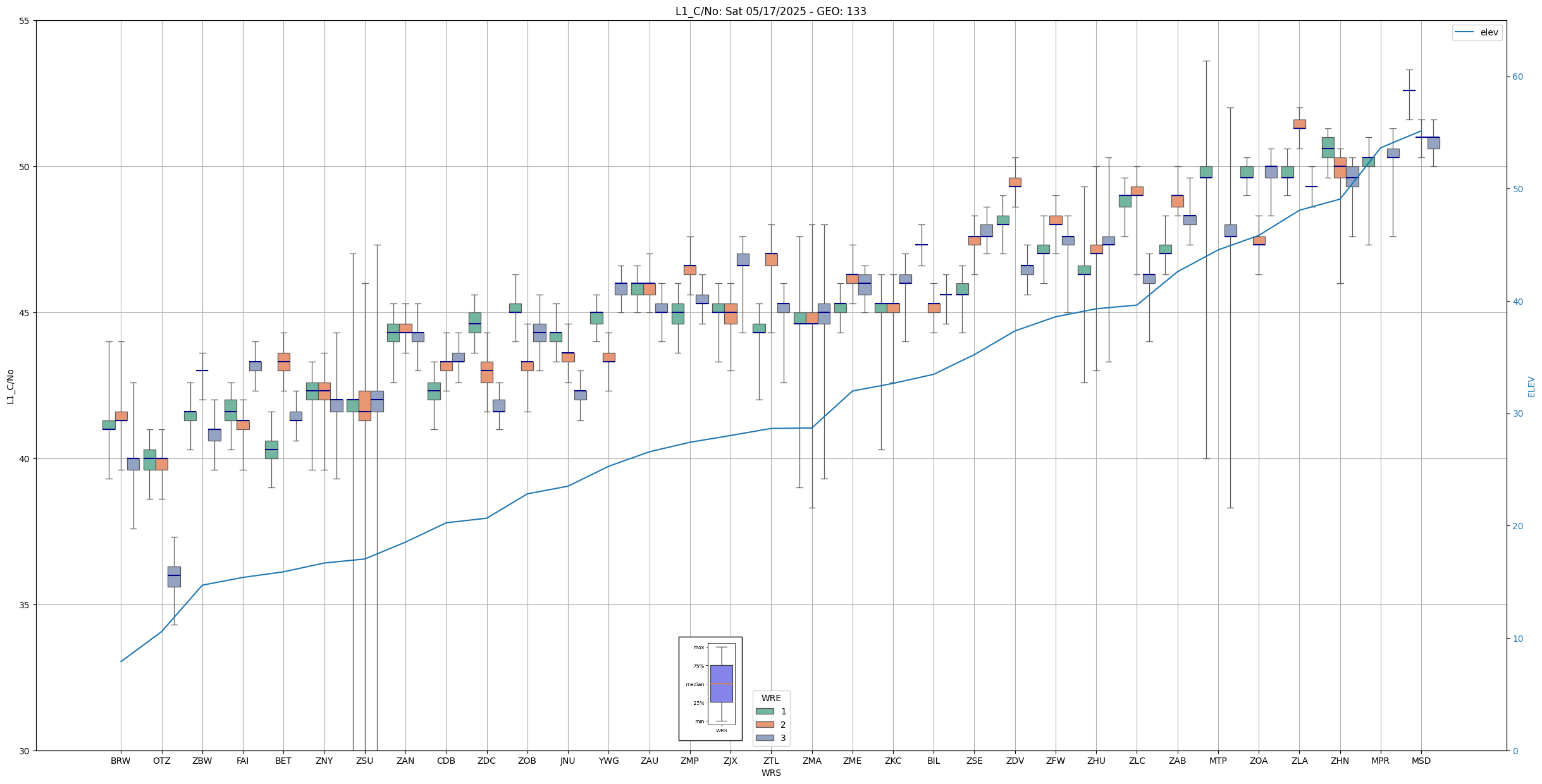1542x784 pixels.
Task: Click the OTZ blue-gray low outlier box
Action: (174, 577)
